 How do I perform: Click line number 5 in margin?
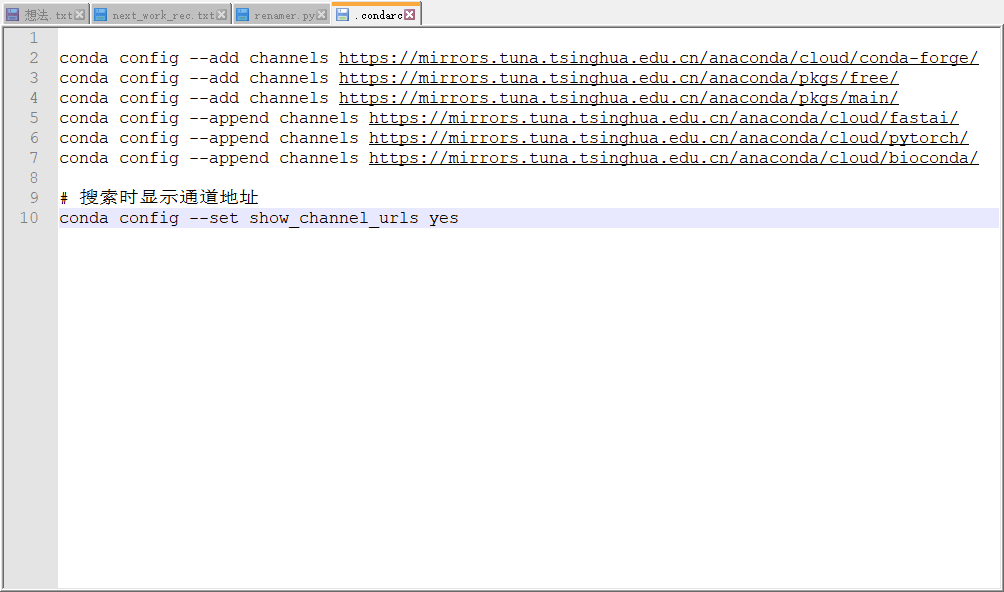click(34, 118)
